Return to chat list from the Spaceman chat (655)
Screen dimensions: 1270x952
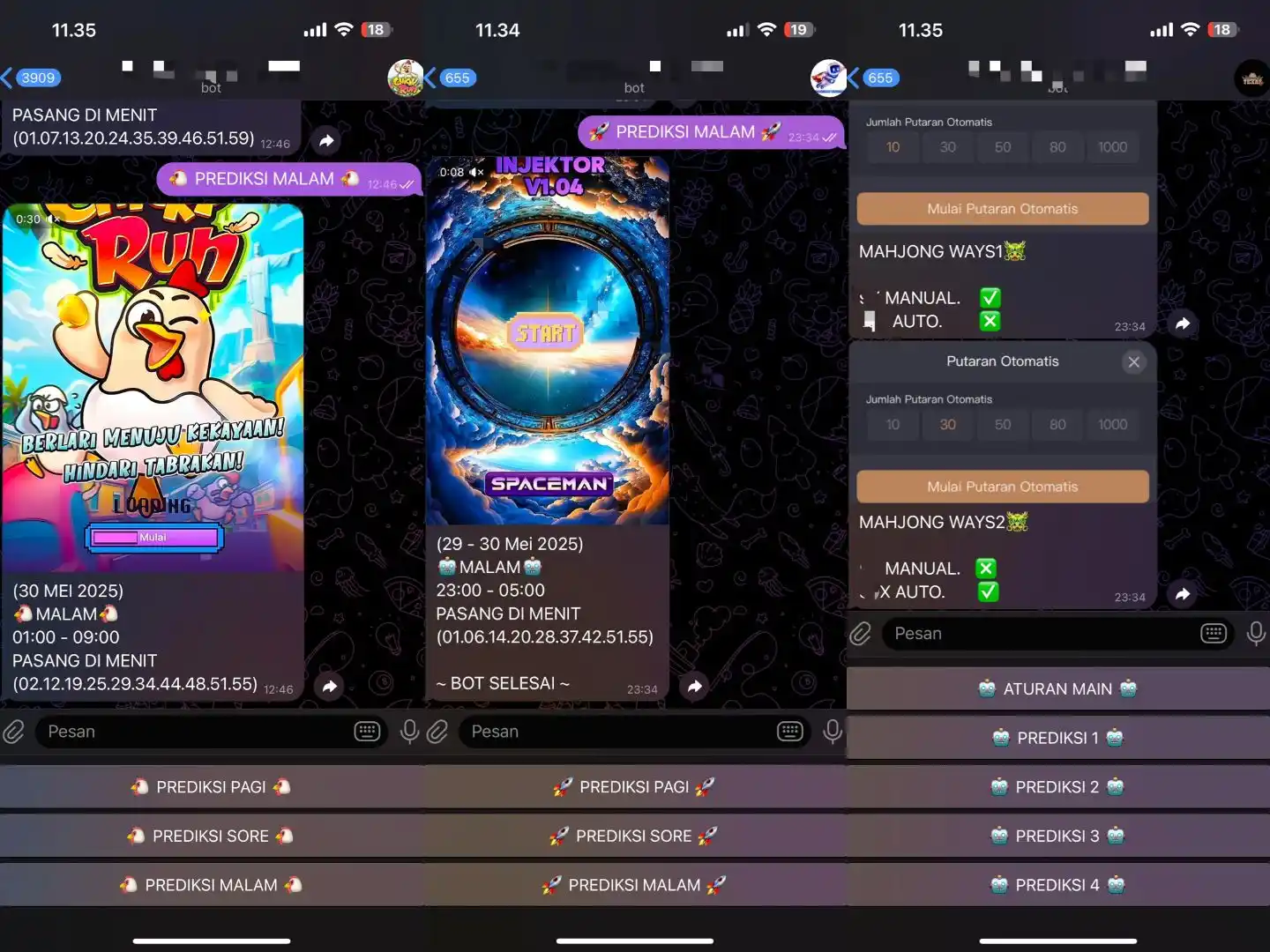[x=451, y=78]
